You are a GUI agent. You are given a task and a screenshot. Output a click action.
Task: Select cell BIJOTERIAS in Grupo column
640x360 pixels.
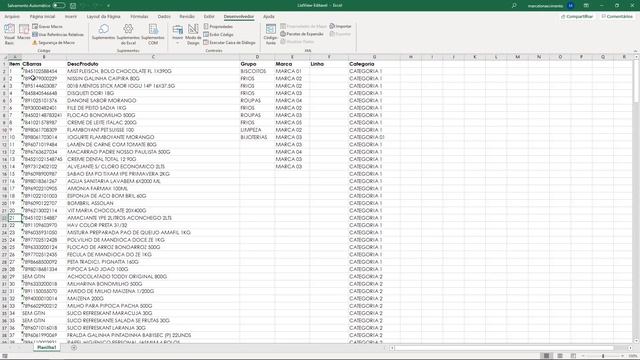tap(257, 137)
